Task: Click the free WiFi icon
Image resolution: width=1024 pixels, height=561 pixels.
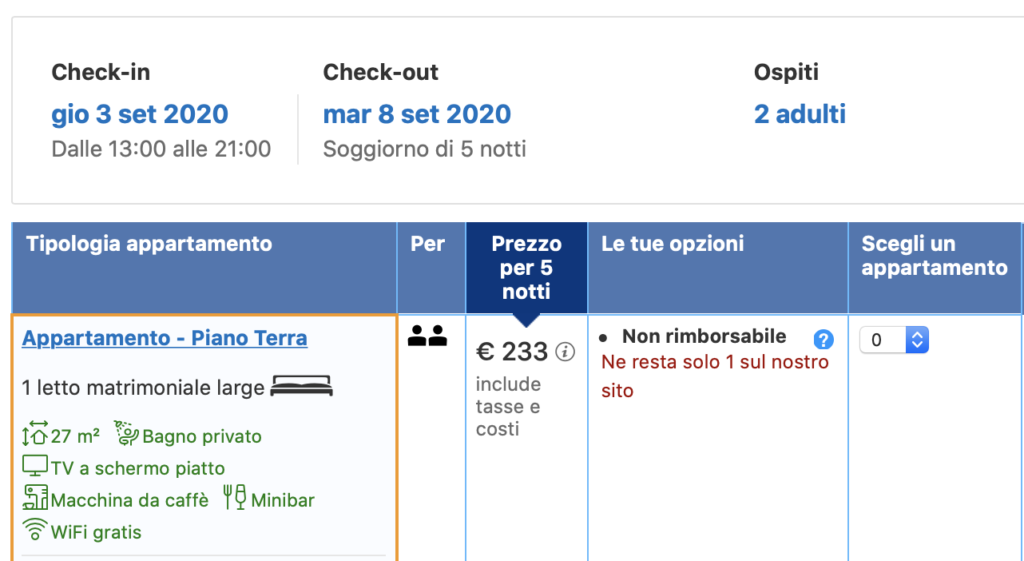Action: pos(35,530)
